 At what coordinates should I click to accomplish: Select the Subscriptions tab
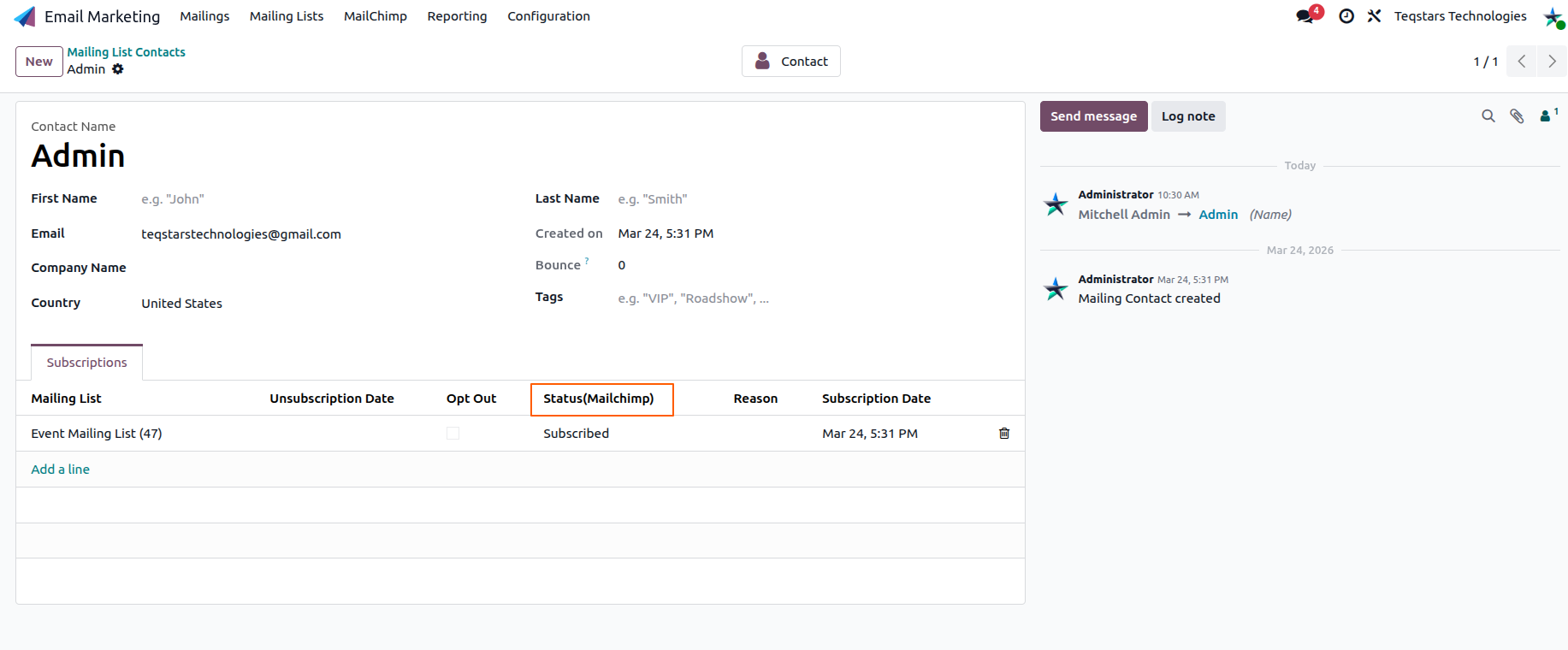[86, 363]
